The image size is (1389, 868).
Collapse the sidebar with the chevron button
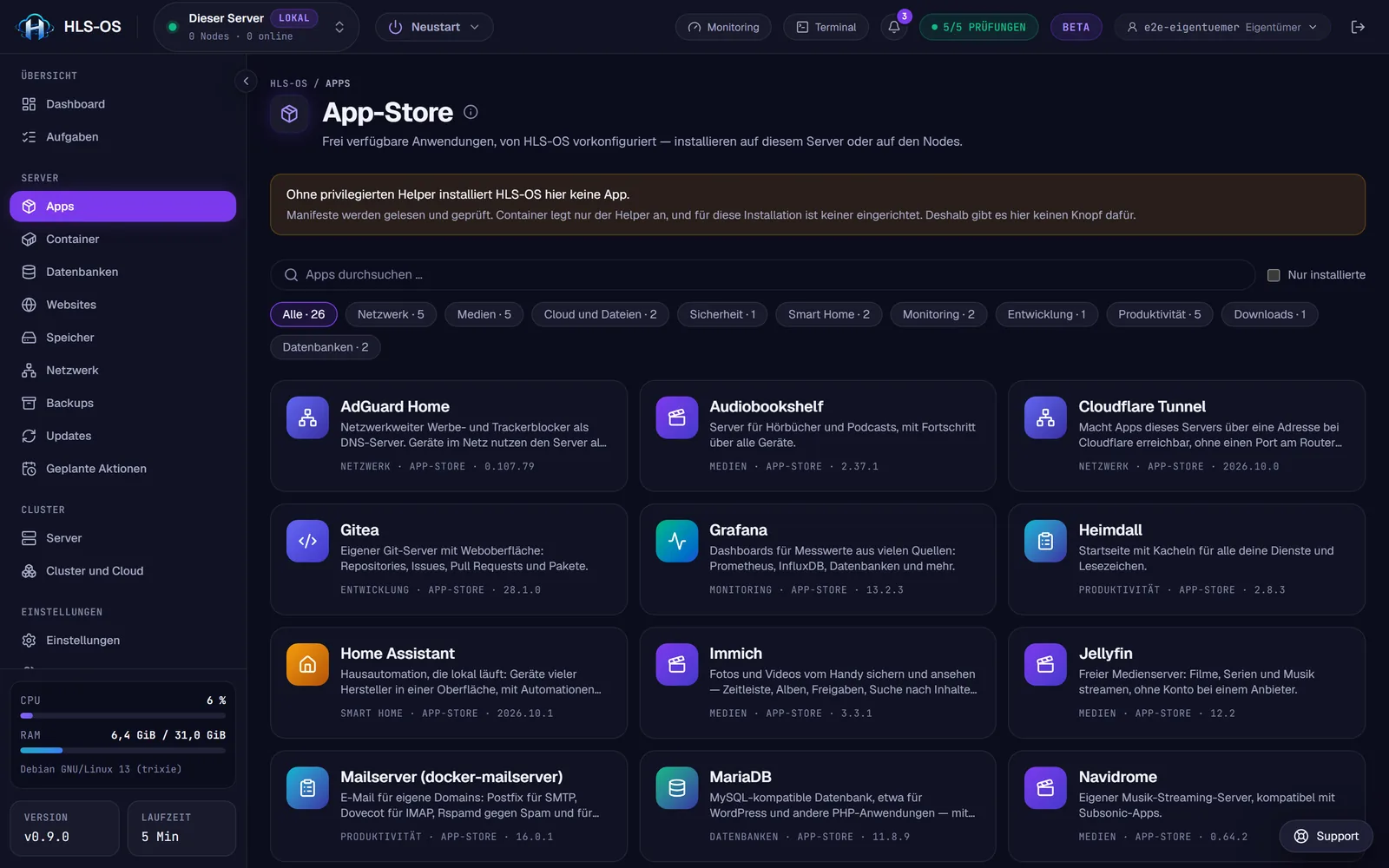coord(246,81)
